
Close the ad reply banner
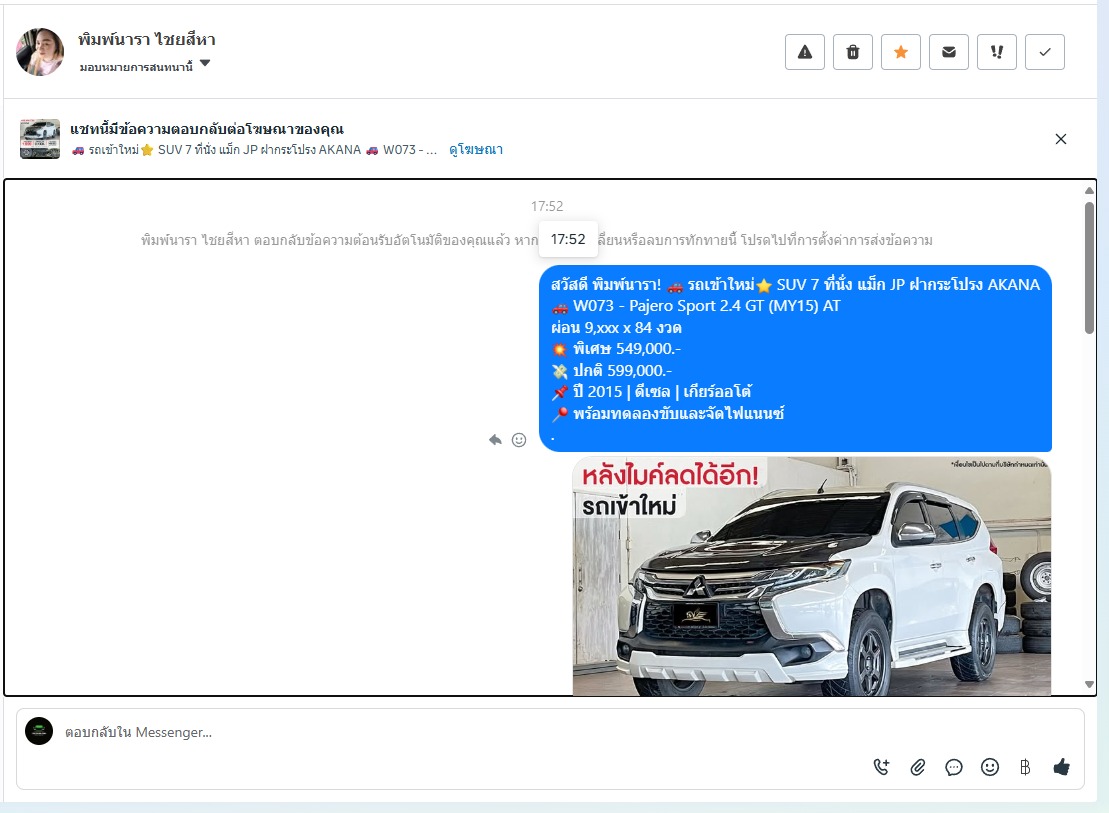click(x=1061, y=139)
